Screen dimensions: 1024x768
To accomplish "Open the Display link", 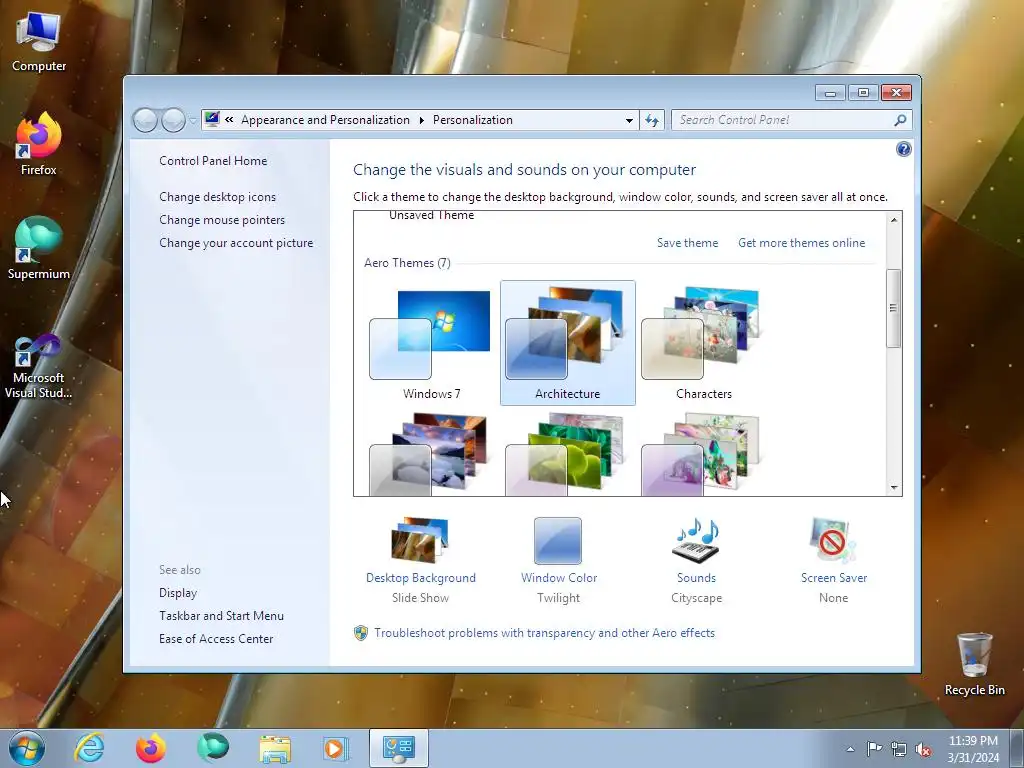I will pos(178,592).
